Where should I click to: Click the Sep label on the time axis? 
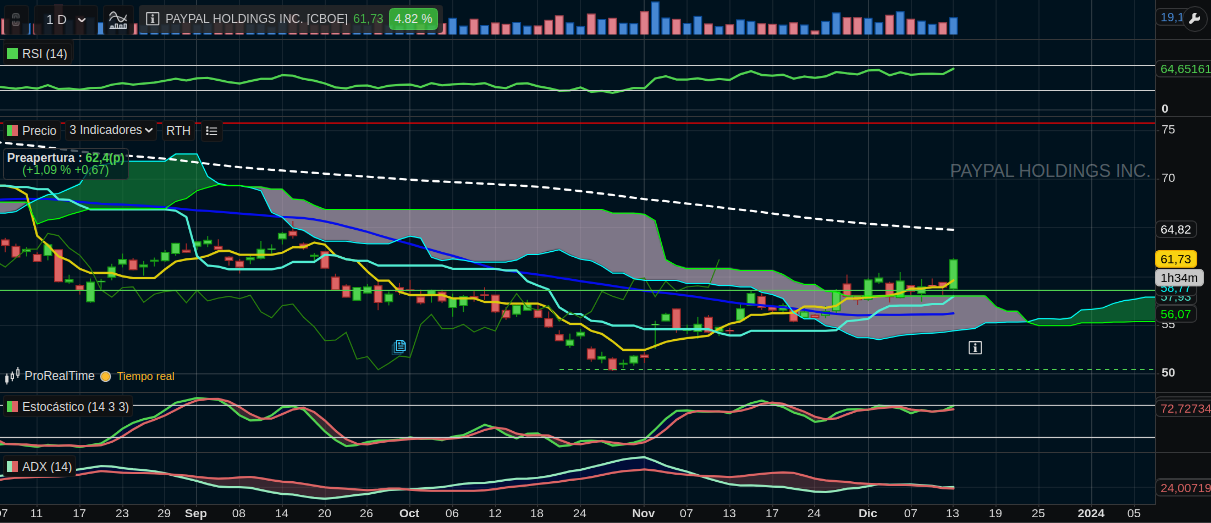(195, 512)
